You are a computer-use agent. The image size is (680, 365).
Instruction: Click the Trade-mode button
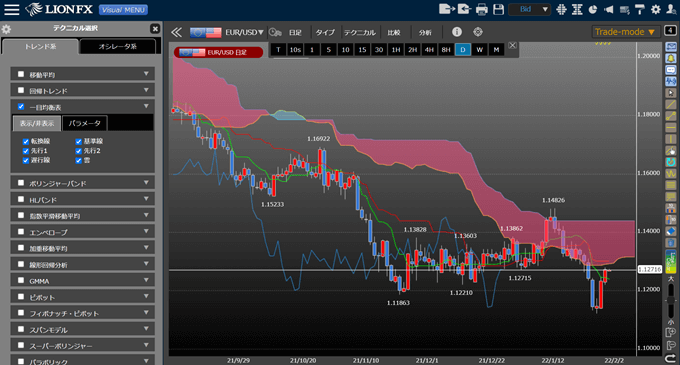click(x=625, y=32)
